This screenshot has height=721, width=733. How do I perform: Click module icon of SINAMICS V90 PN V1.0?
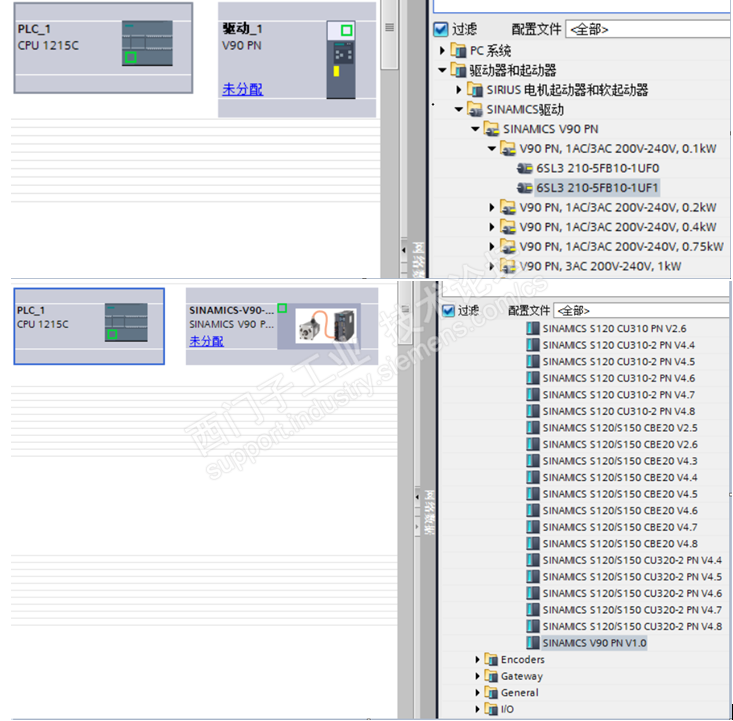[532, 642]
